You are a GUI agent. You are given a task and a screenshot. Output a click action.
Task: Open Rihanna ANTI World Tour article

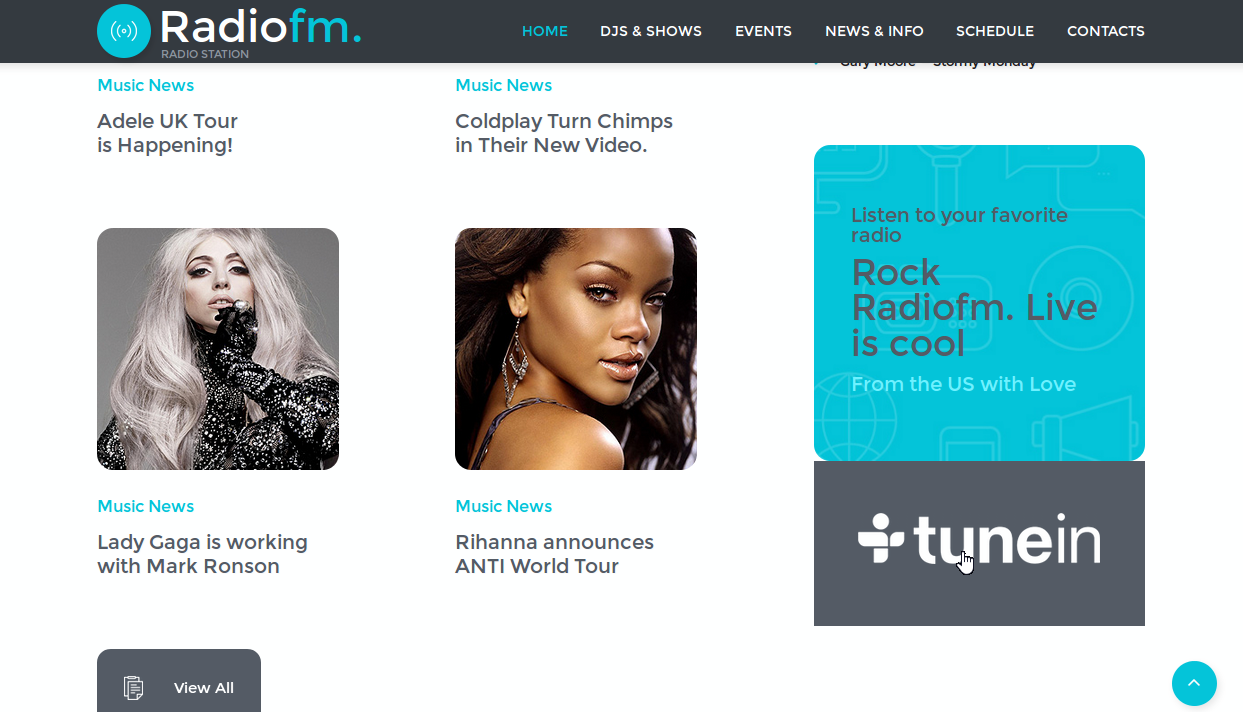click(554, 554)
